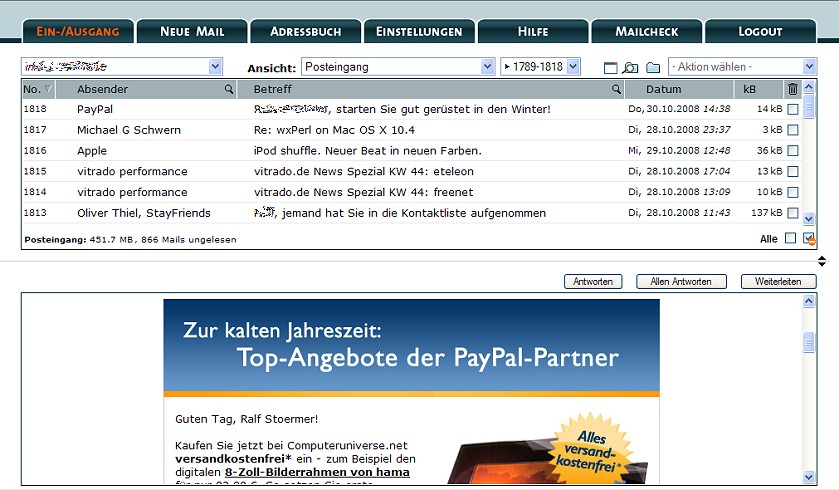The width and height of the screenshot is (839, 490).
Task: Click the Logout tab
Action: [x=760, y=32]
